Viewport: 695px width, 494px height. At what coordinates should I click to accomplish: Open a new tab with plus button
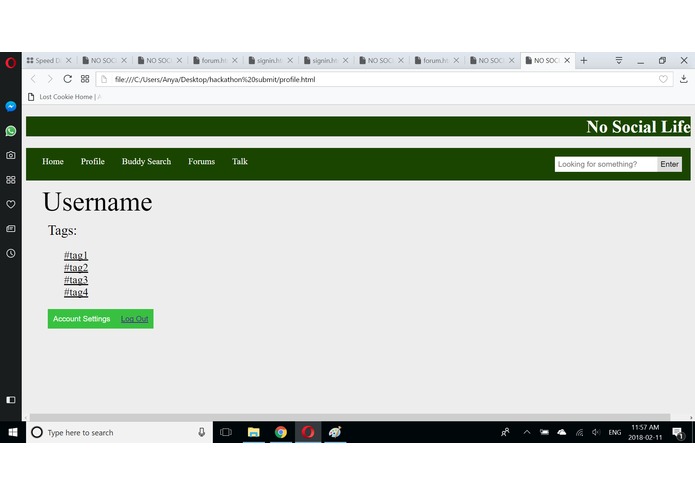(x=584, y=60)
